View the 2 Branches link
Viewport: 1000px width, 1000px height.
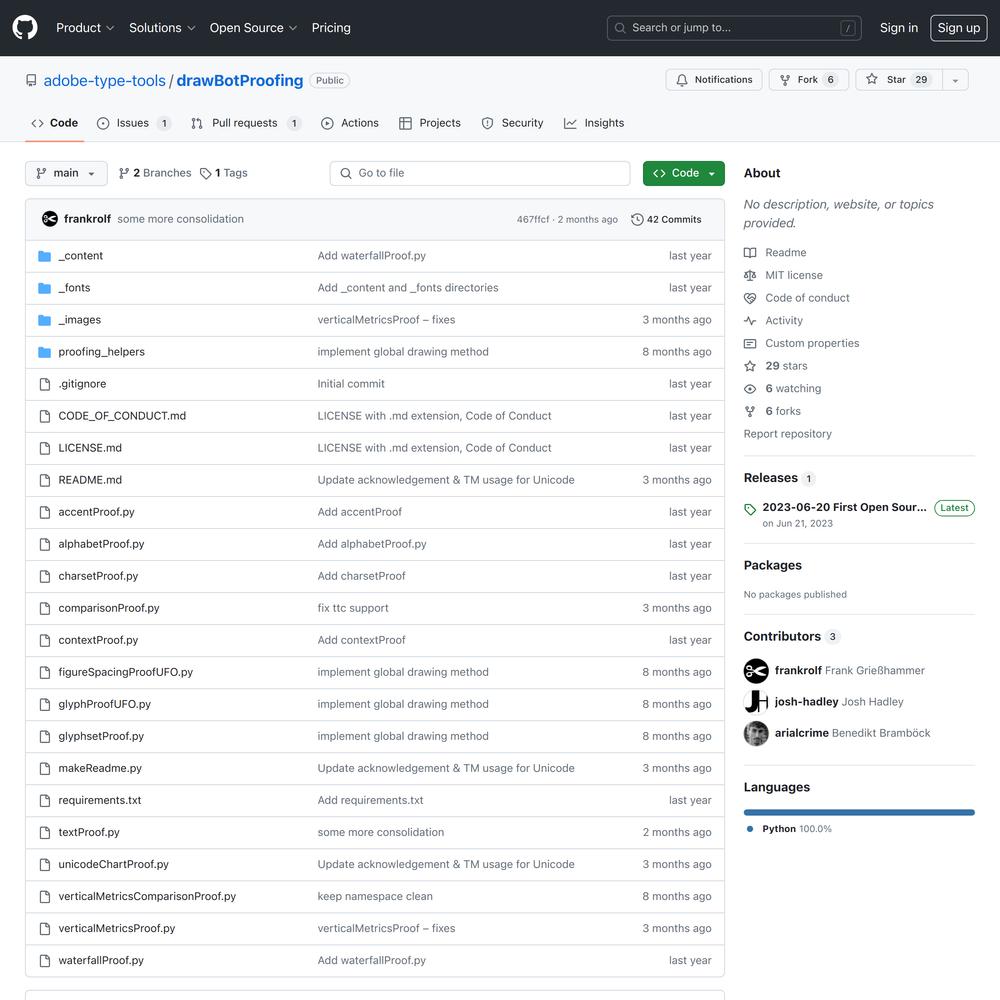155,173
